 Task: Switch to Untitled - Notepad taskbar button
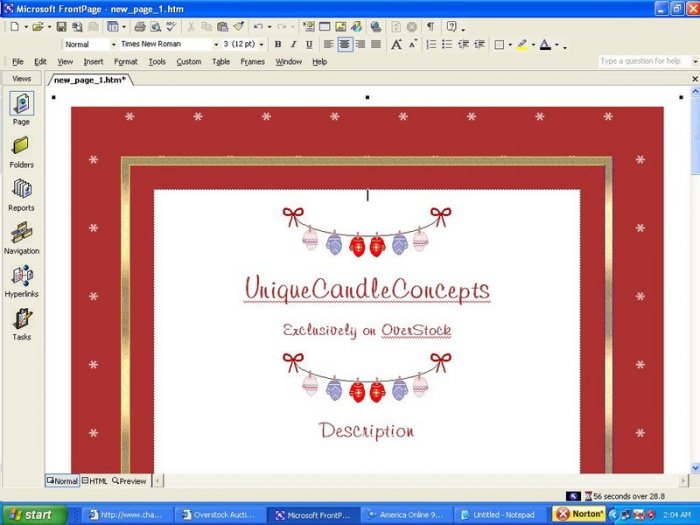tap(500, 515)
